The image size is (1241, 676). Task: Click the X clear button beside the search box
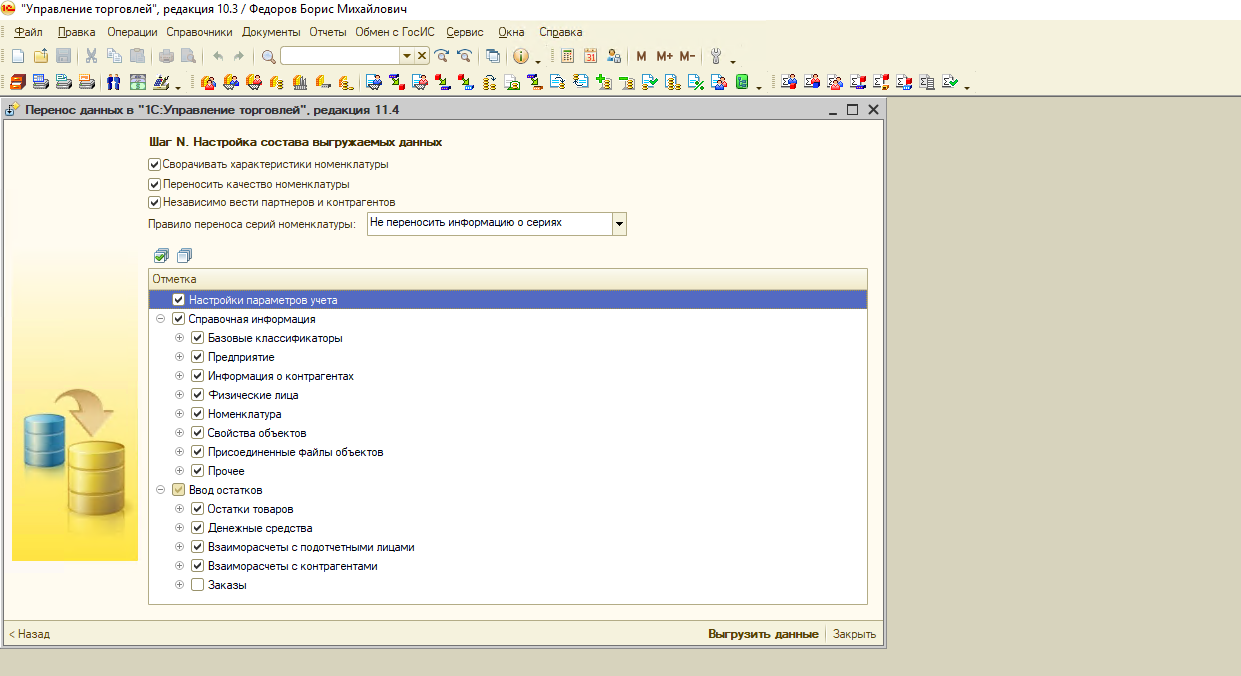click(x=422, y=56)
